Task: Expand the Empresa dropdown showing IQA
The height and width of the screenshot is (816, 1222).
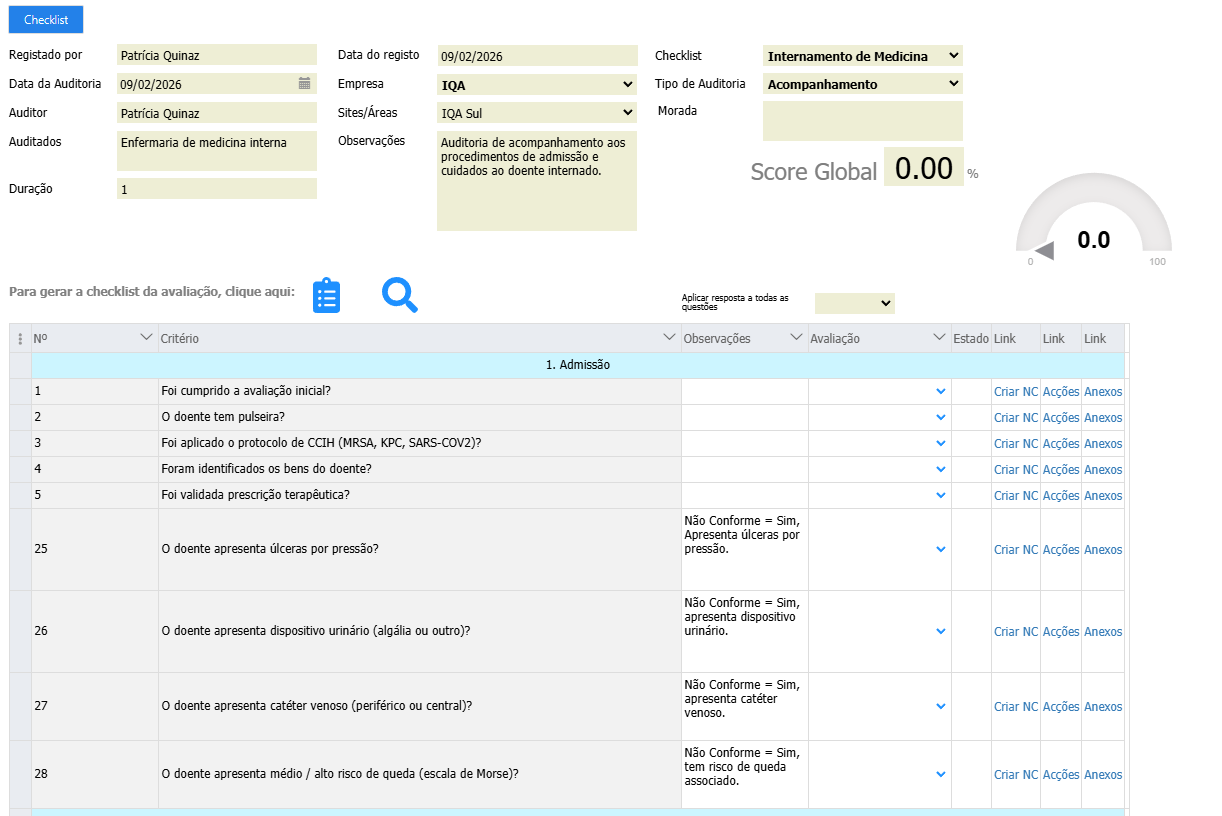Action: (537, 85)
